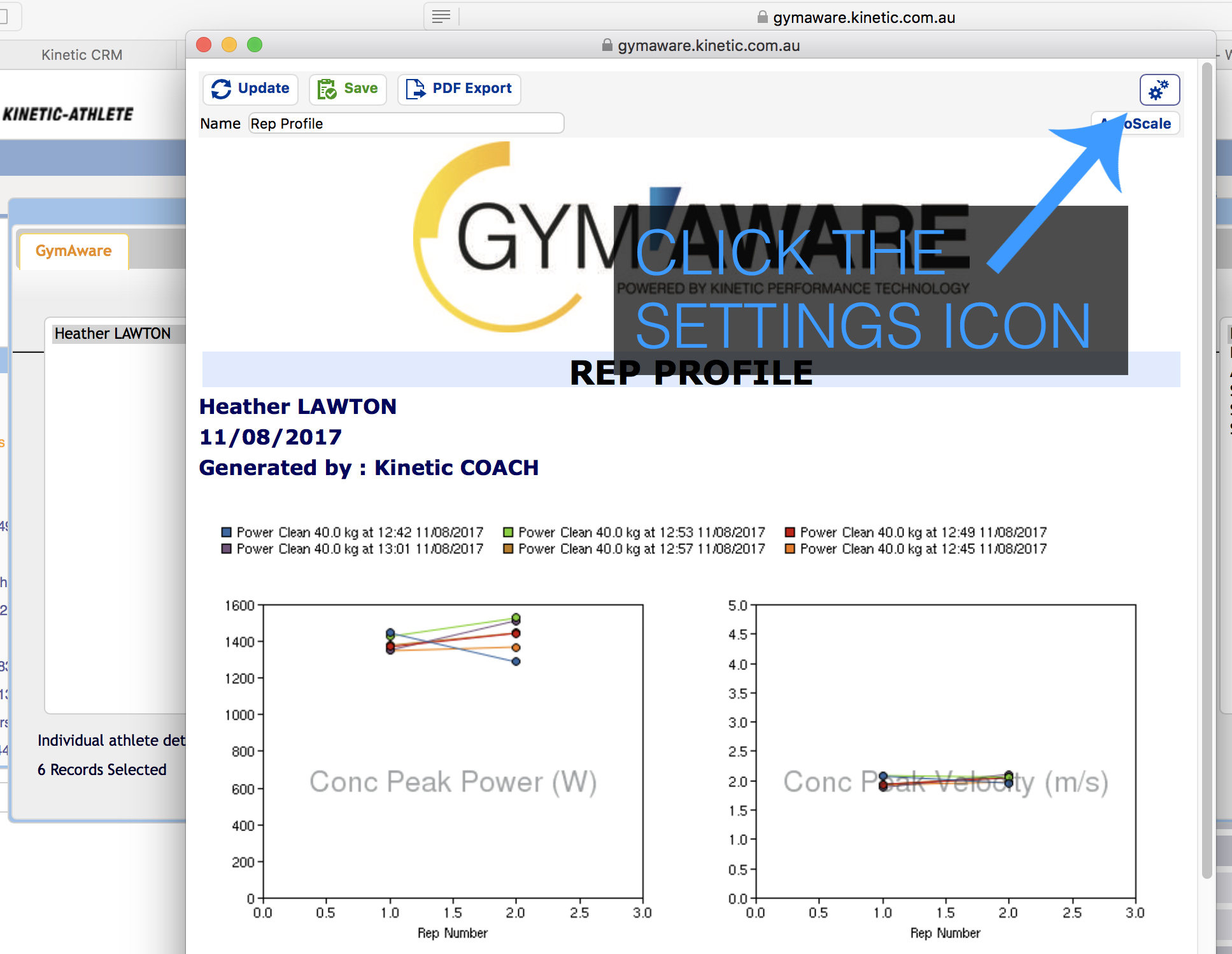1232x954 pixels.
Task: Click the orange legend swatch for 12:45 set
Action: tap(790, 548)
